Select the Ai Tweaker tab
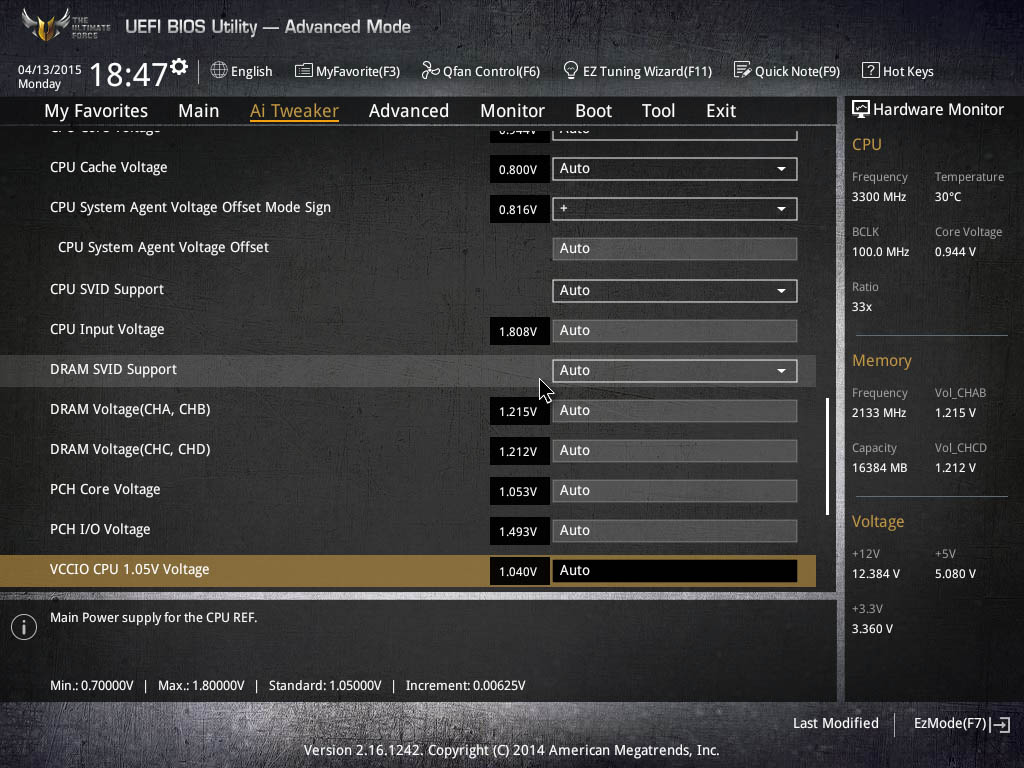 [294, 111]
